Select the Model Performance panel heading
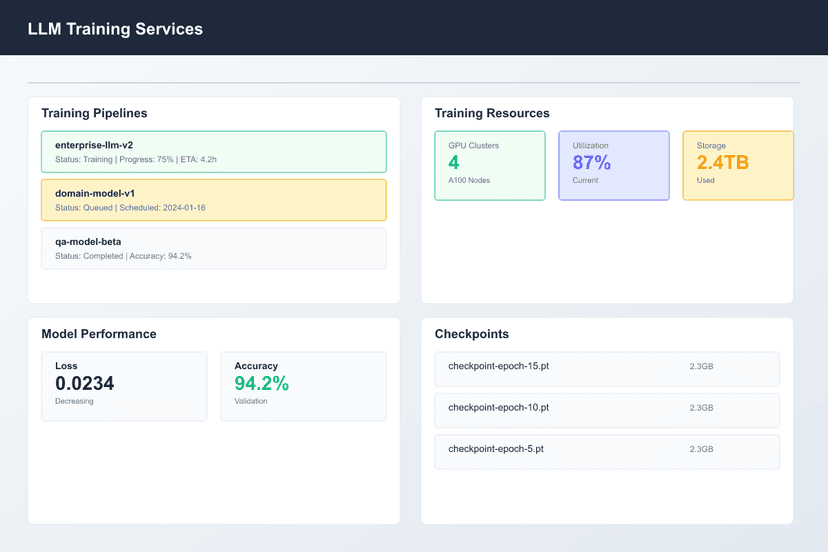828x552 pixels. 98,334
